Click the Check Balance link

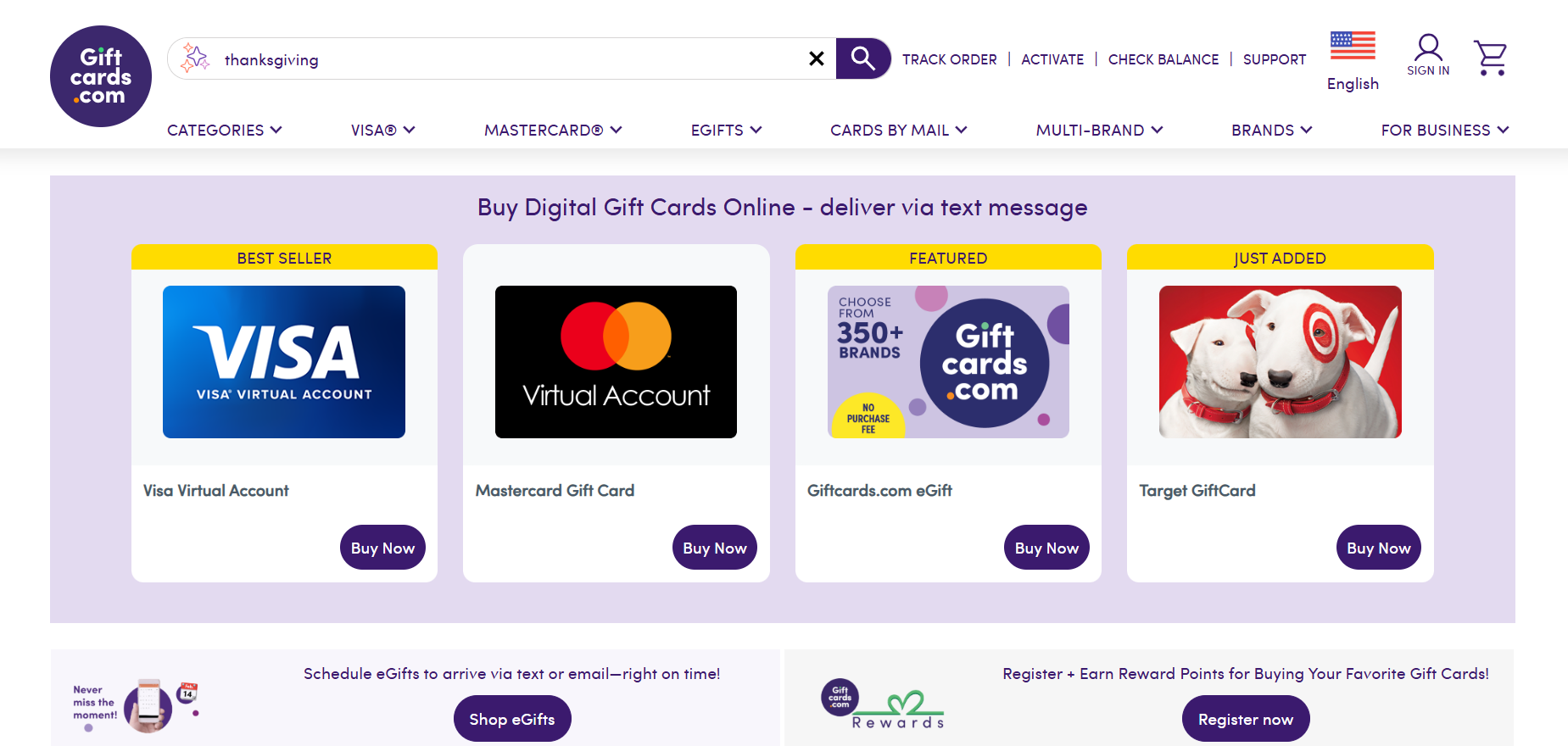[x=1163, y=59]
